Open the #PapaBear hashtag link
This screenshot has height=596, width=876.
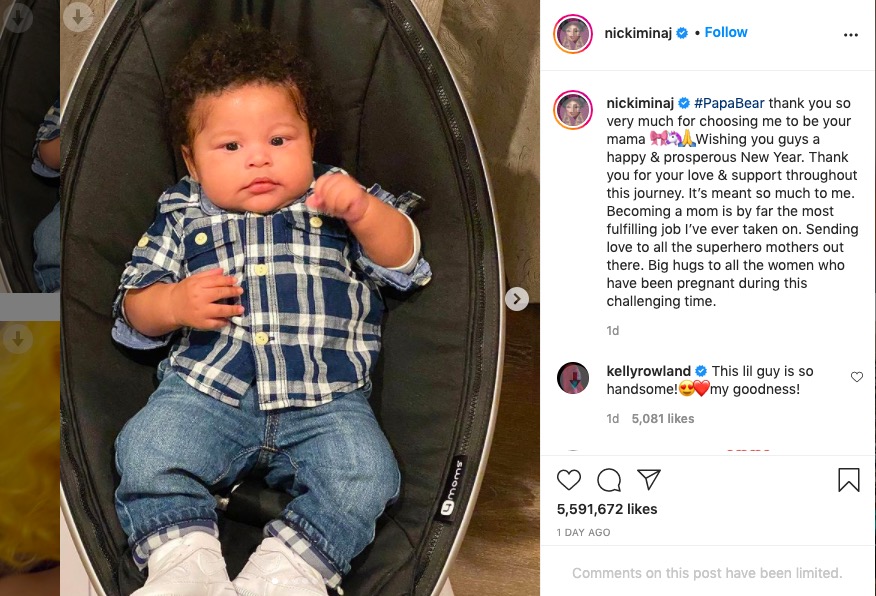click(x=729, y=103)
